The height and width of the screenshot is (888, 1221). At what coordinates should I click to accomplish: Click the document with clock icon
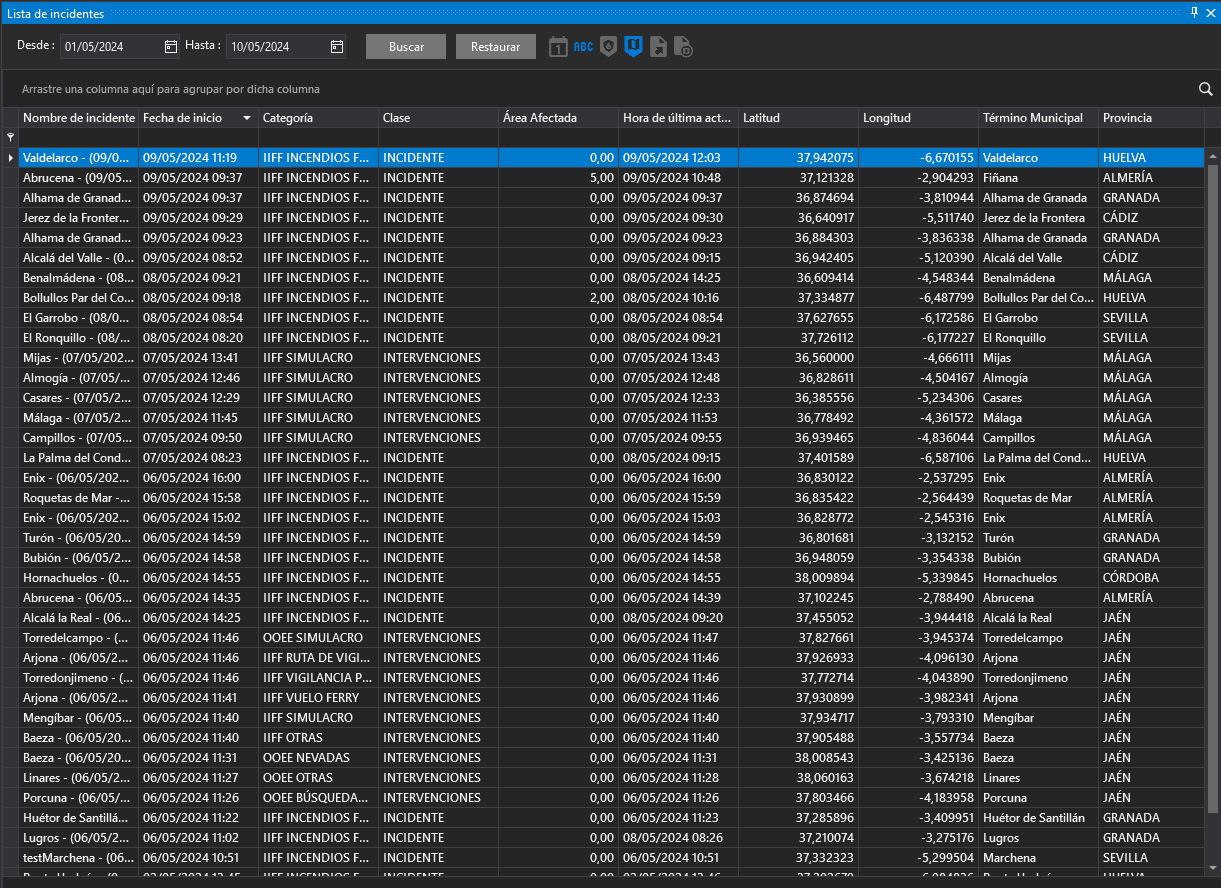(x=683, y=47)
